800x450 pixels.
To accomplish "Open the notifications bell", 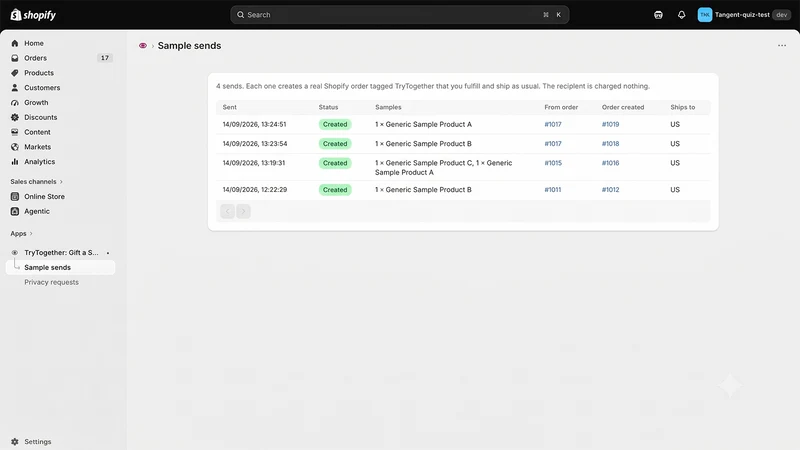I will [x=681, y=15].
